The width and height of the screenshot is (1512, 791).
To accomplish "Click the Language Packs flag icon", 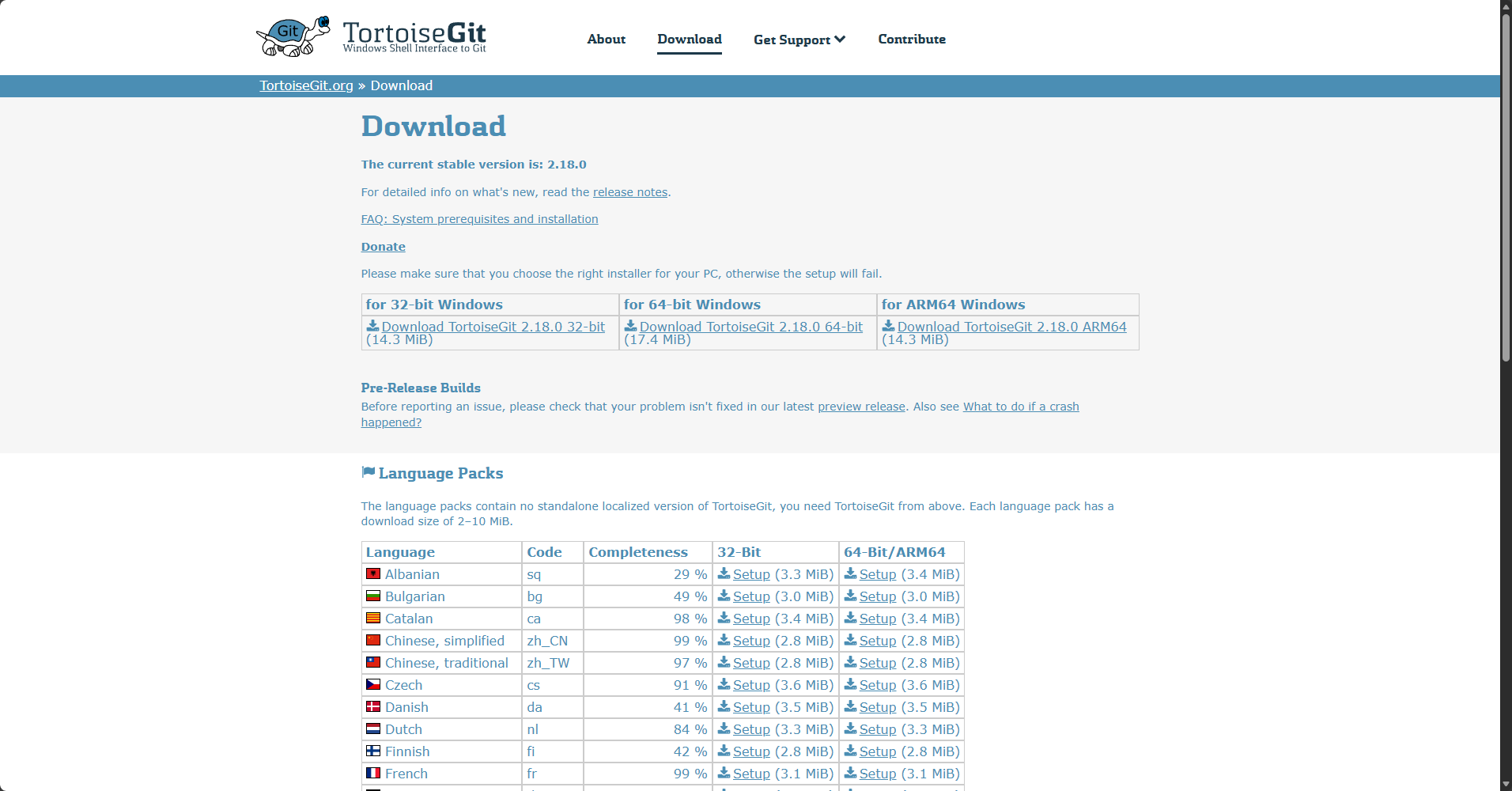I will pos(368,472).
